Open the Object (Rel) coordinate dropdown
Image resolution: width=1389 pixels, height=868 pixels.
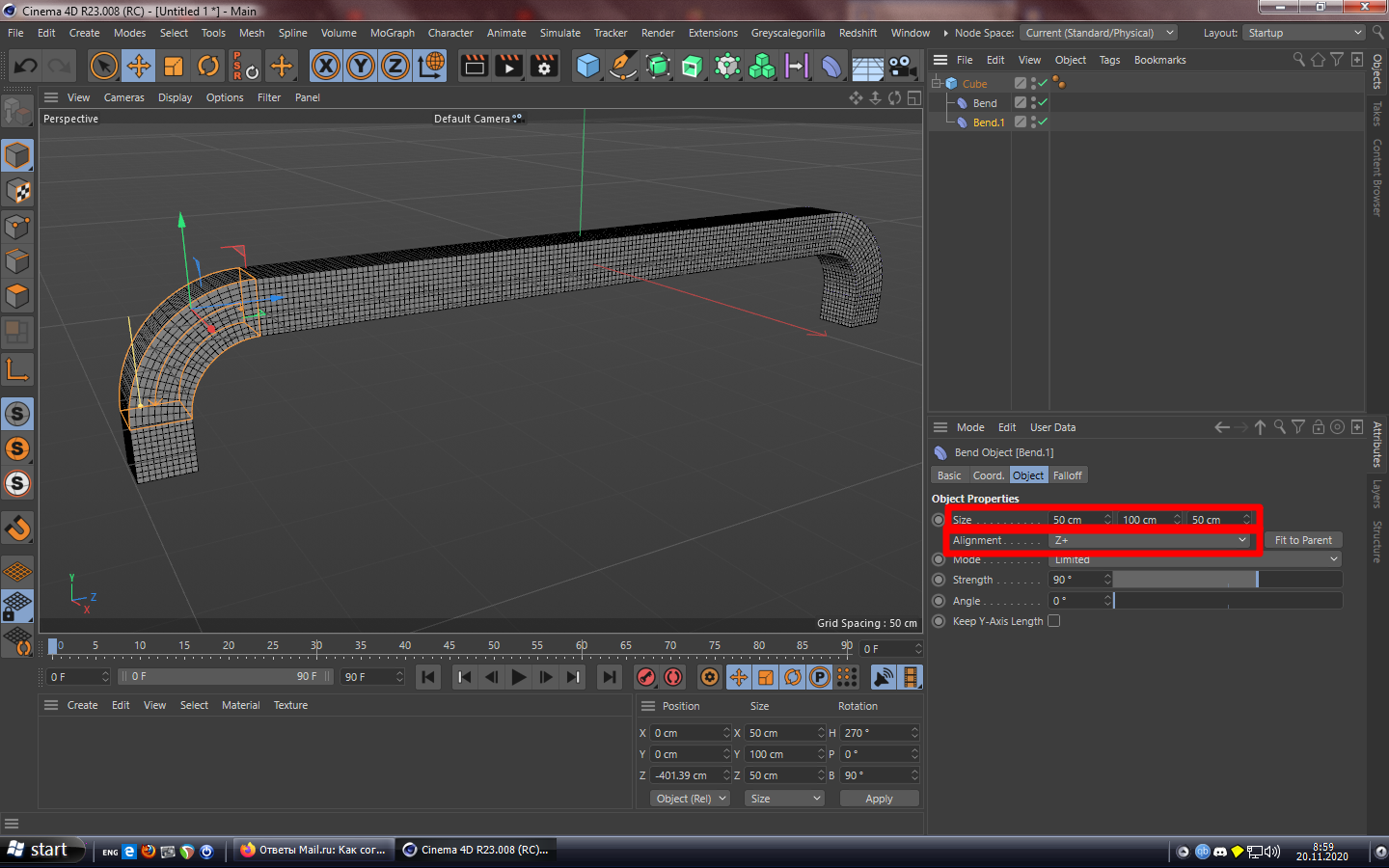[691, 799]
